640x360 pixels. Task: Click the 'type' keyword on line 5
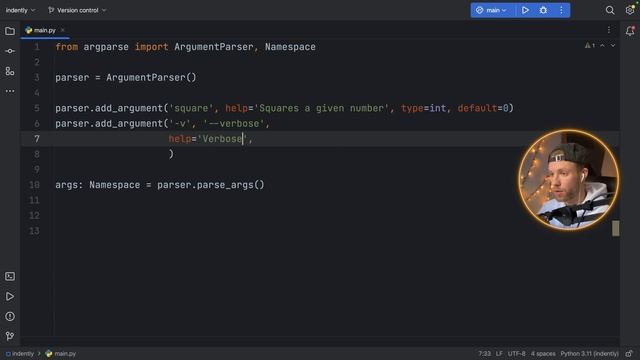(x=412, y=108)
